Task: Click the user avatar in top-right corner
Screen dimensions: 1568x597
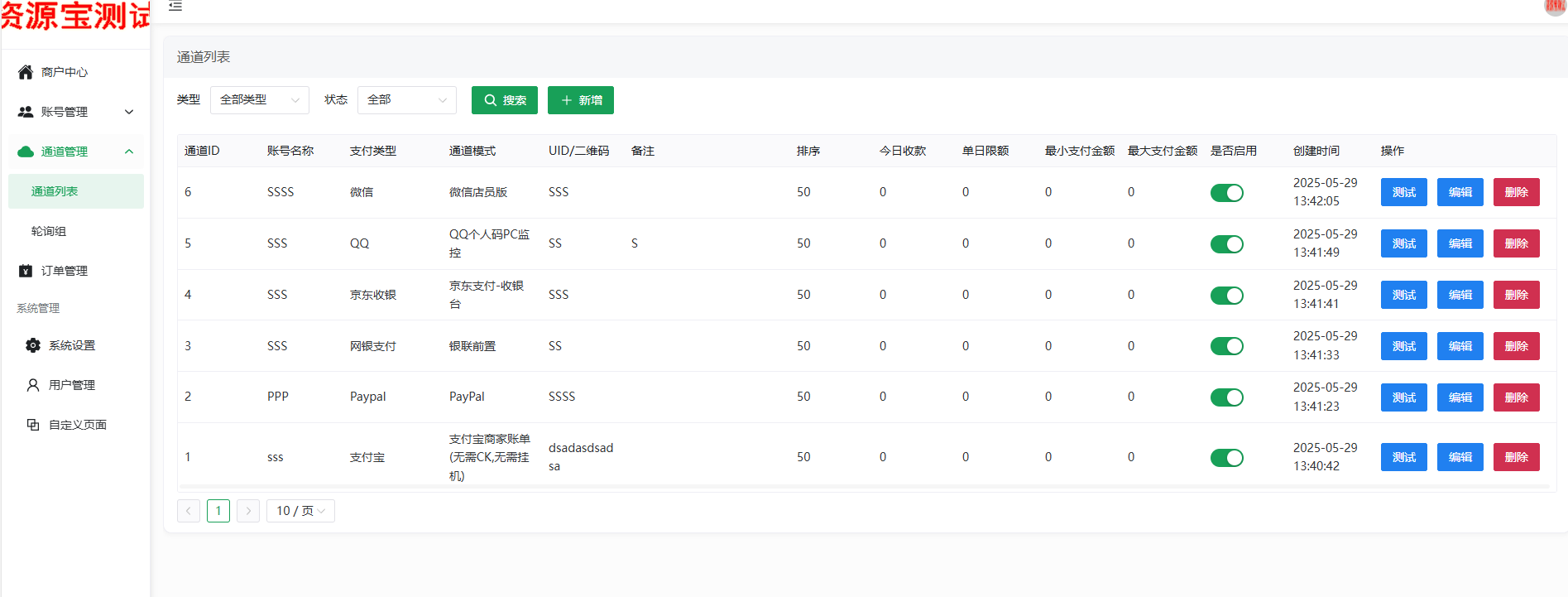Action: pos(1556,6)
